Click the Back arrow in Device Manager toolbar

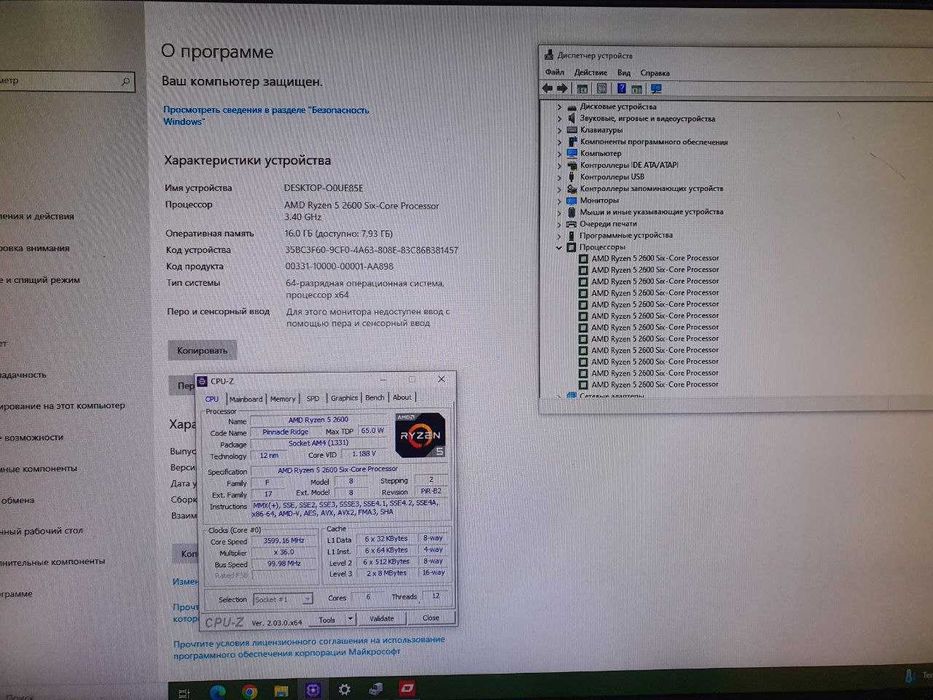(547, 89)
